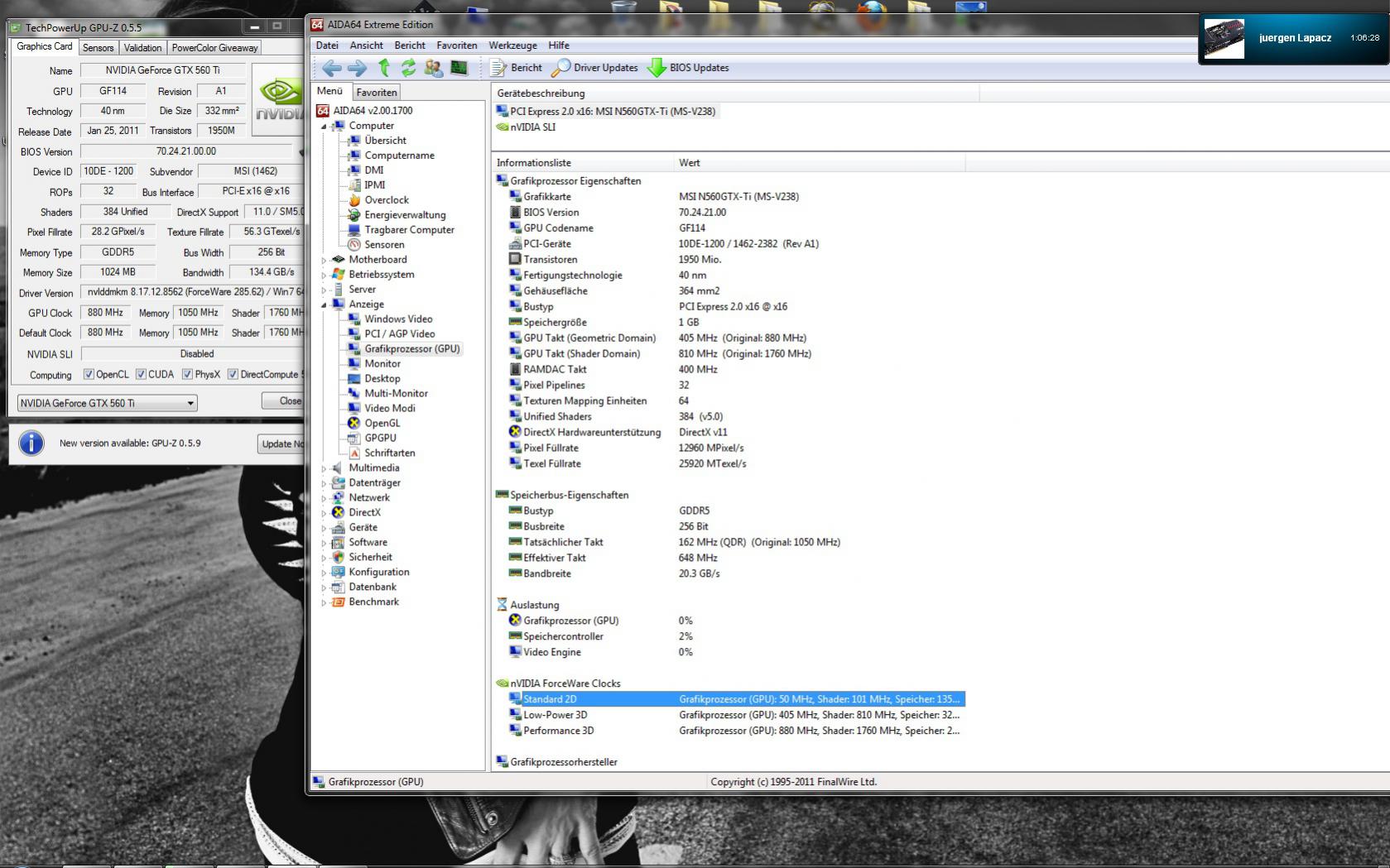Viewport: 1390px width, 868px height.
Task: Select the Overclock flame icon in the tree
Action: click(354, 200)
